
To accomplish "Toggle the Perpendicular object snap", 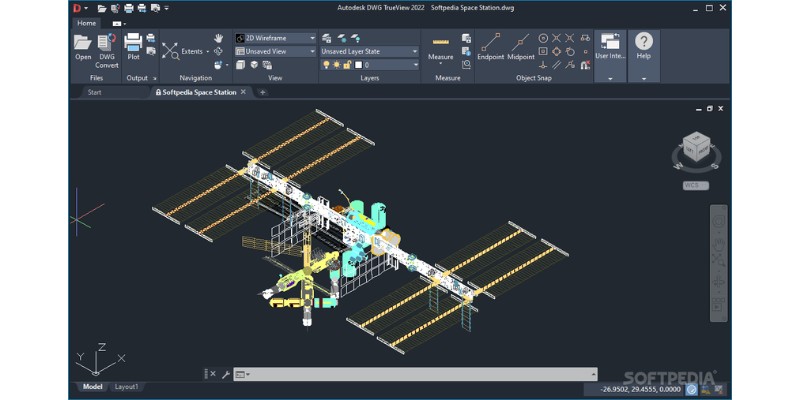I will pos(543,65).
